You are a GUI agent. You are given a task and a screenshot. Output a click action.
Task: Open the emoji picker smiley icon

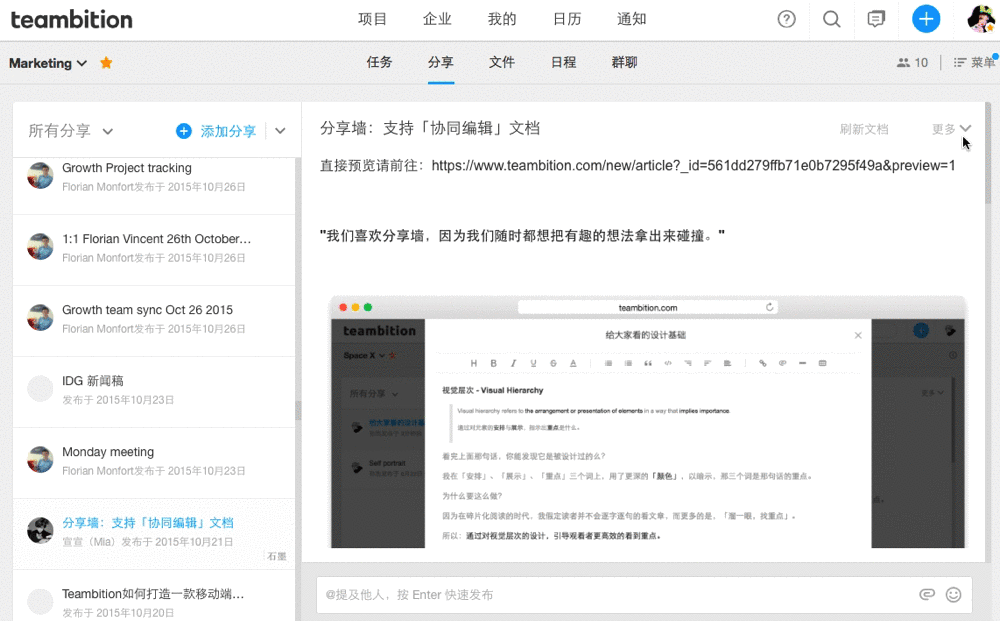(x=953, y=594)
